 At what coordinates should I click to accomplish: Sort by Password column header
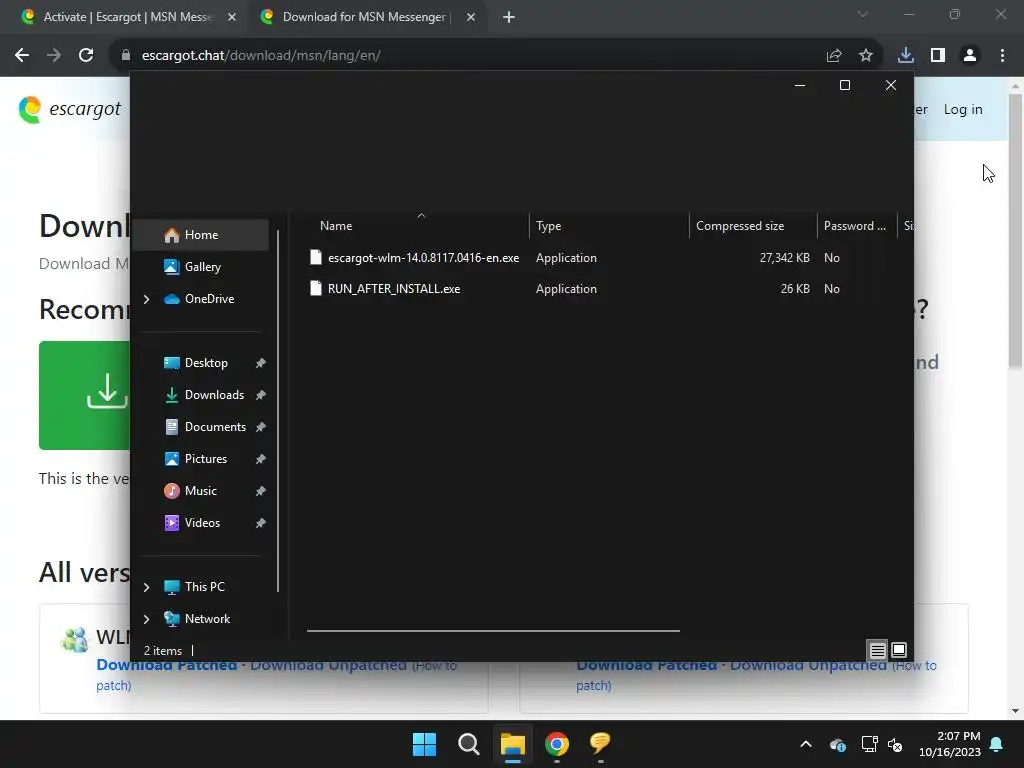856,226
